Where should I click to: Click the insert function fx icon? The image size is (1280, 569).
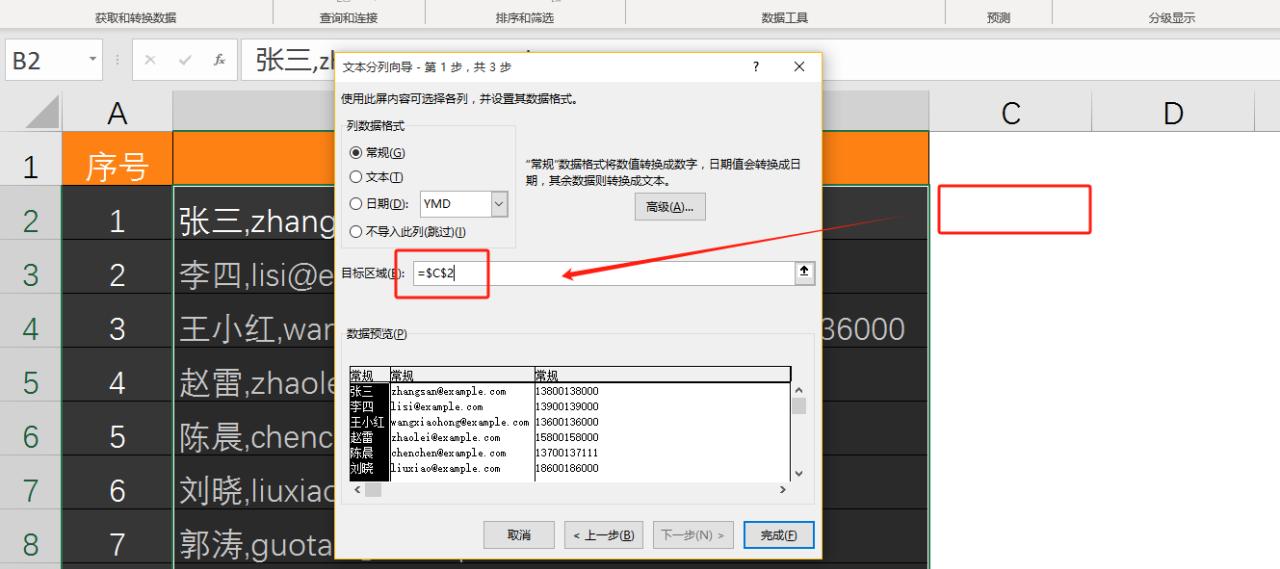(219, 60)
